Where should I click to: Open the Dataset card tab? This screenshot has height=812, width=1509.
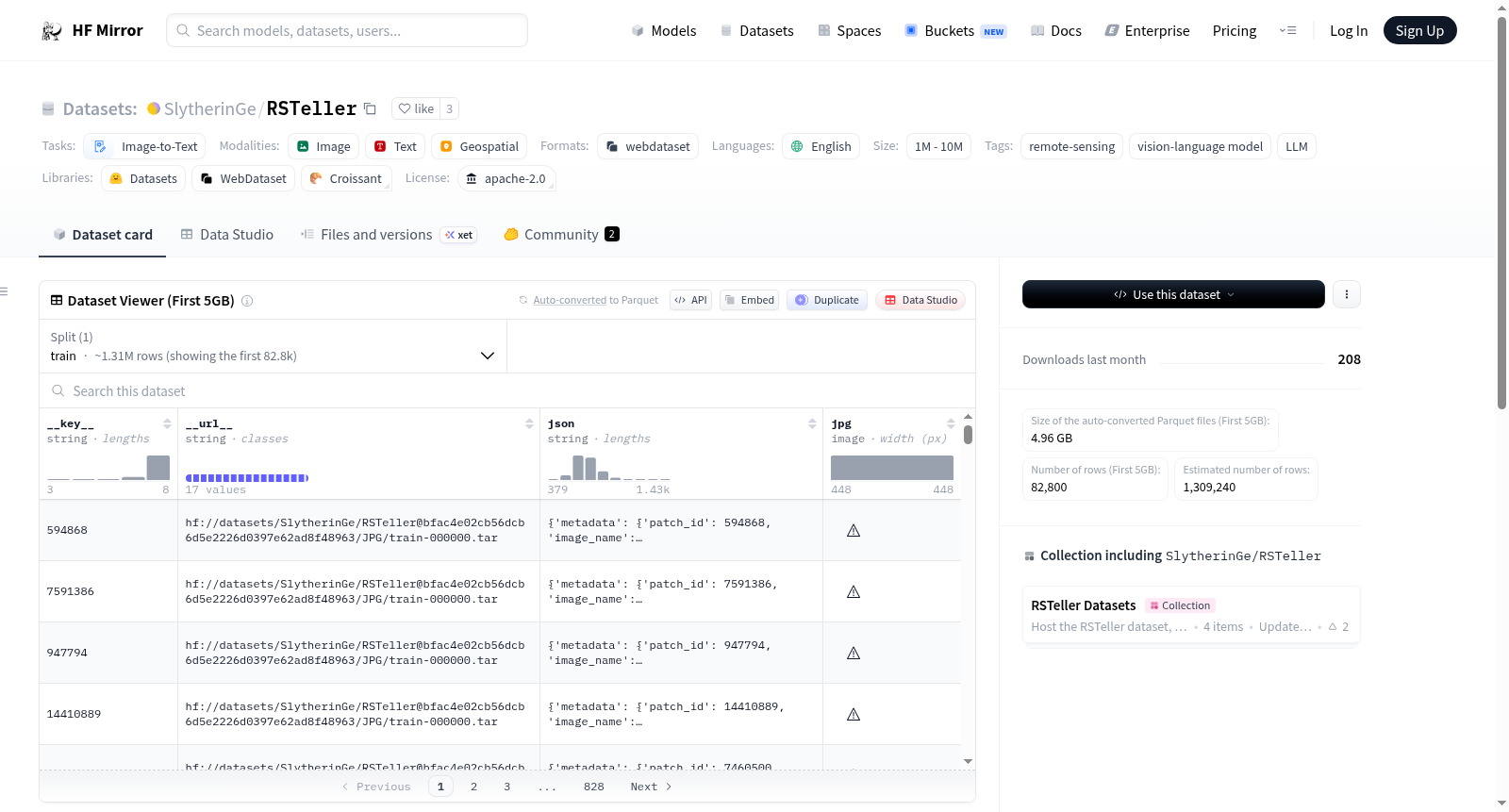tap(102, 235)
